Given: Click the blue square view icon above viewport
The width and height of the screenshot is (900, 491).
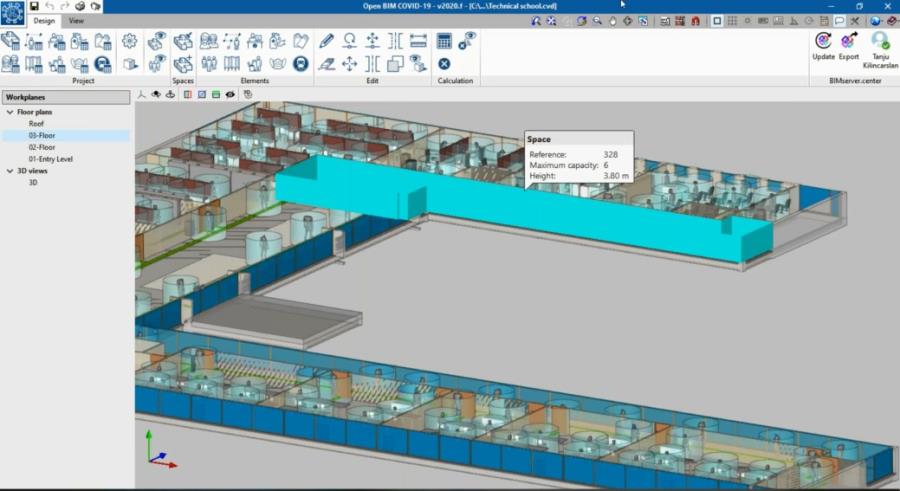Looking at the screenshot, I should point(202,95).
